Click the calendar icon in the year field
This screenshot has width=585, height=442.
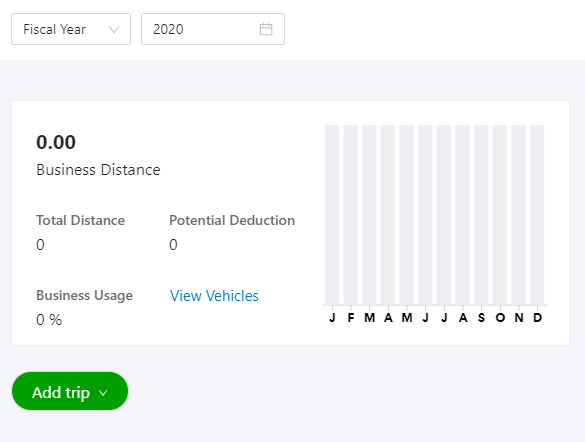pos(266,29)
